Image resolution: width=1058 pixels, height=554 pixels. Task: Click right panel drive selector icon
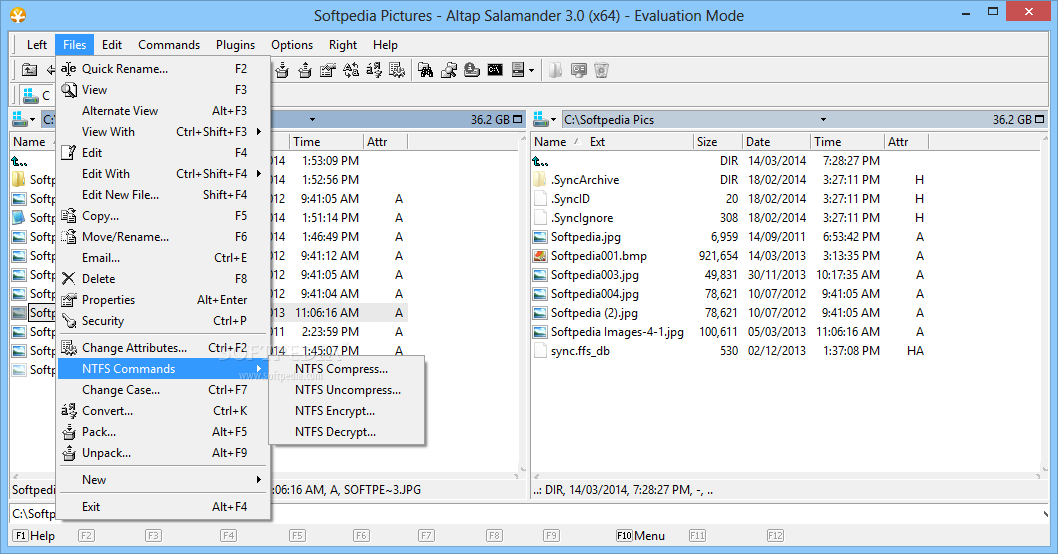pos(541,119)
